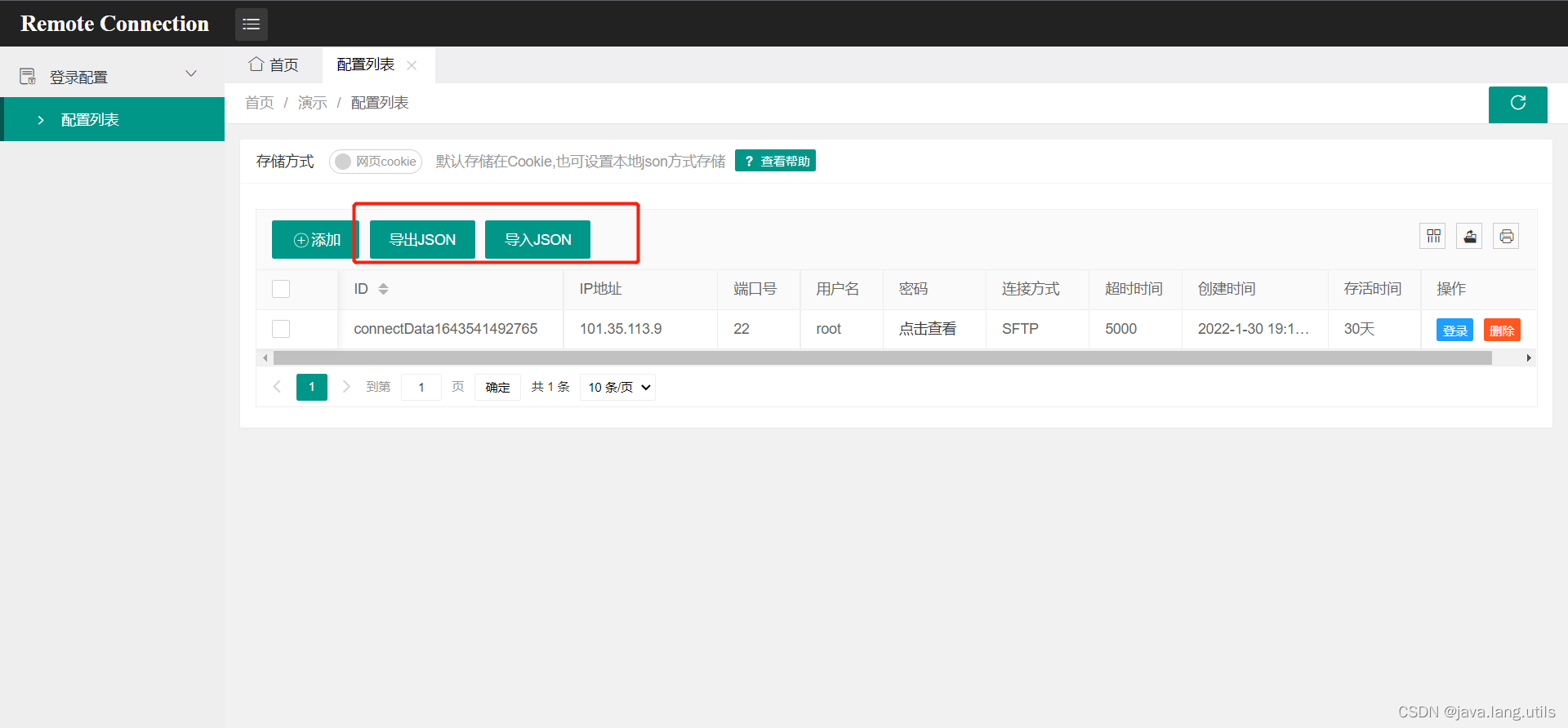The image size is (1568, 728).
Task: Sort table by ID column arrows
Action: (383, 289)
